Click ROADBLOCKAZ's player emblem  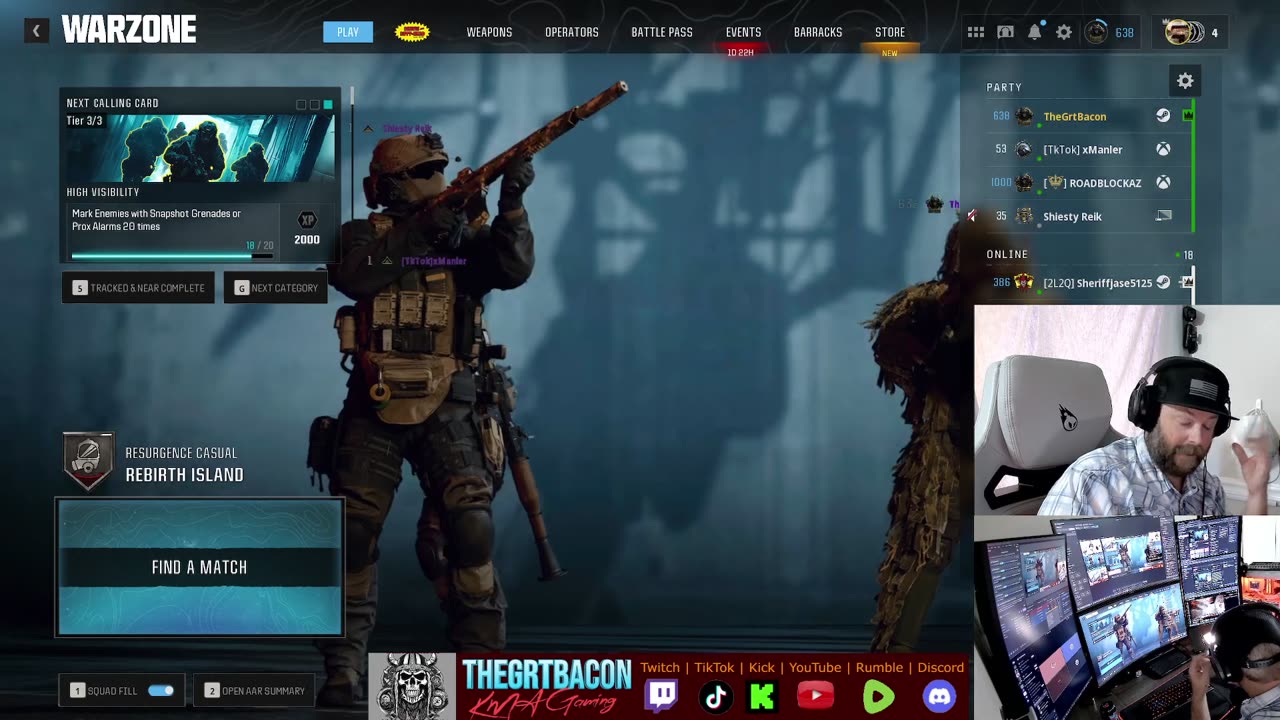pos(1024,183)
